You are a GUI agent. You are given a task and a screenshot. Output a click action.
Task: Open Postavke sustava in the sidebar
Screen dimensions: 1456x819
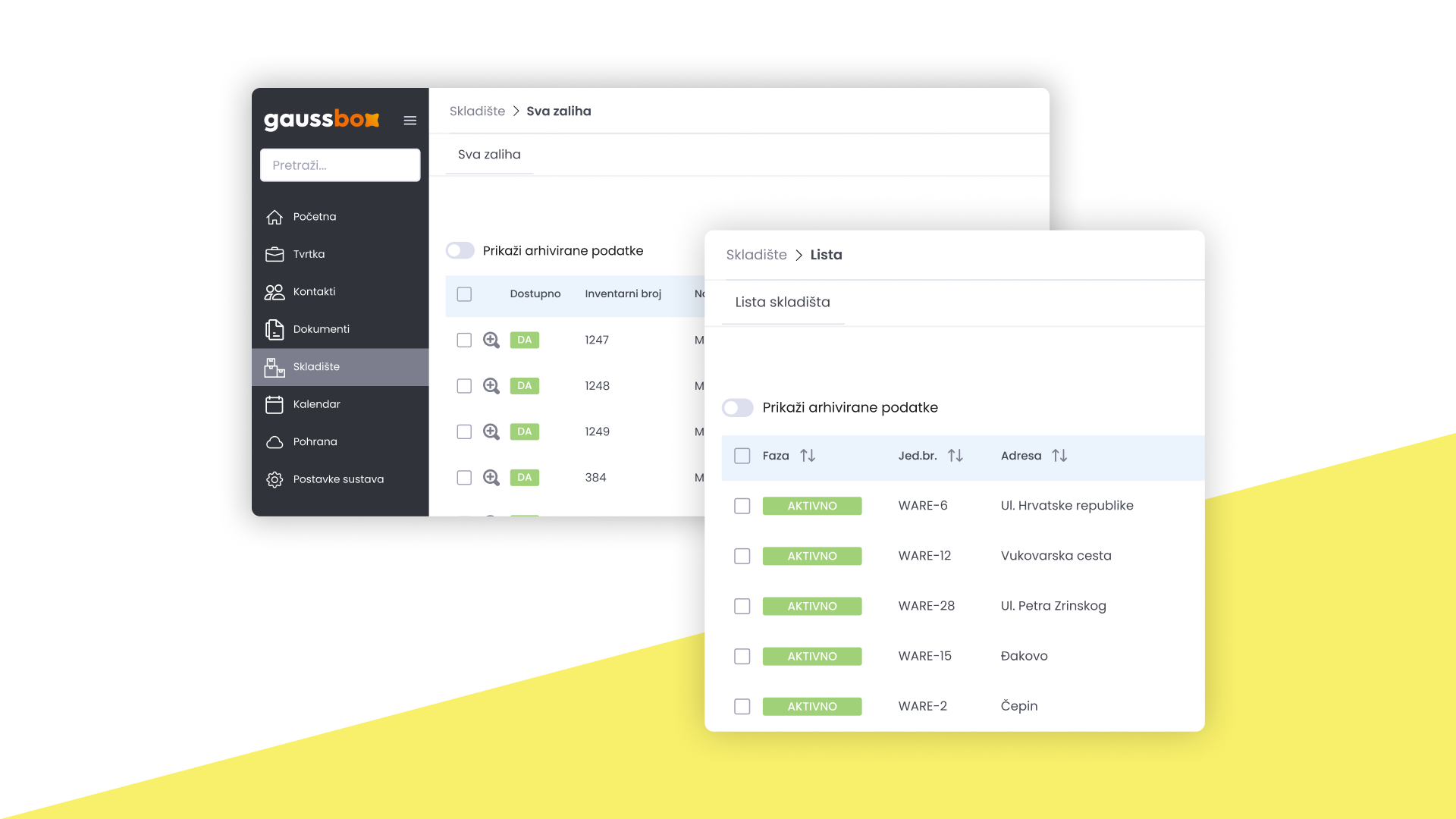click(x=340, y=479)
